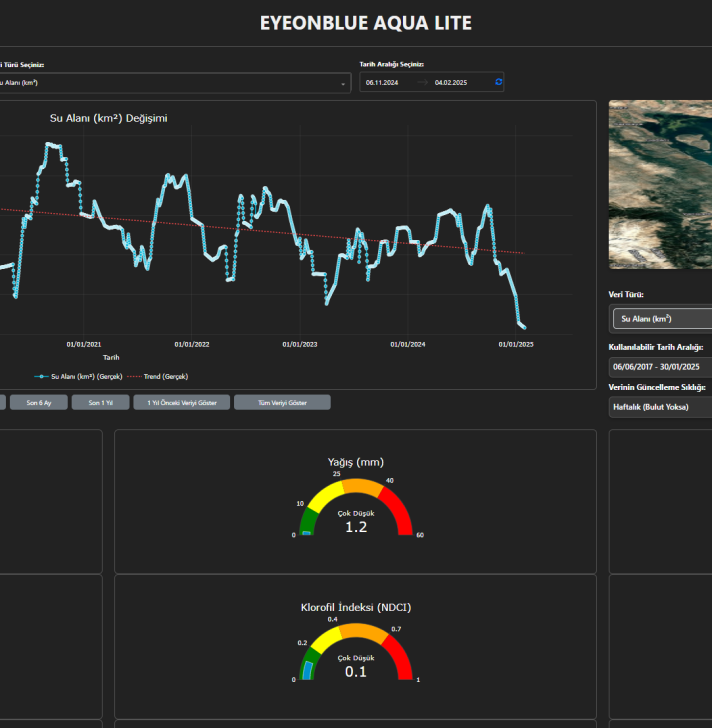Image resolution: width=712 pixels, height=728 pixels.
Task: Click the Son 6 Ay button
Action: [39, 403]
